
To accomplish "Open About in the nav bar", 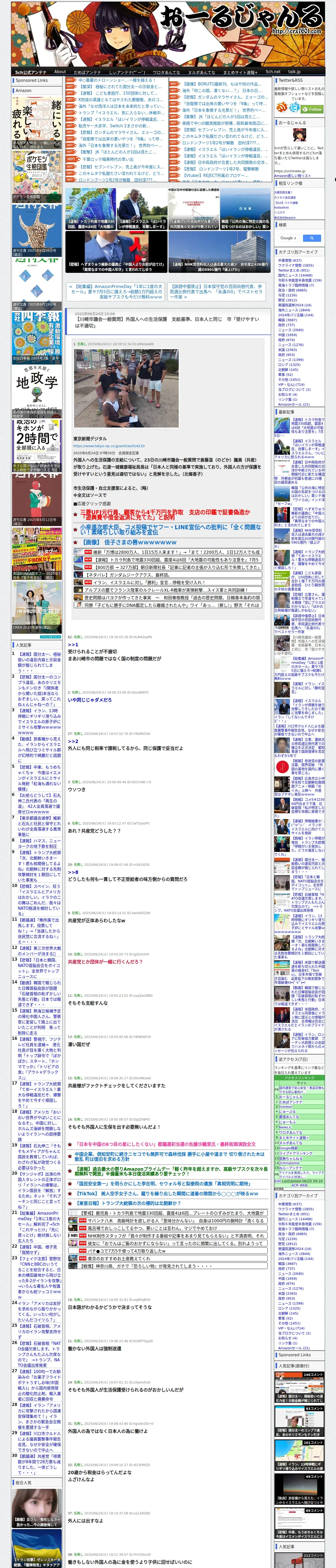I will (x=60, y=72).
